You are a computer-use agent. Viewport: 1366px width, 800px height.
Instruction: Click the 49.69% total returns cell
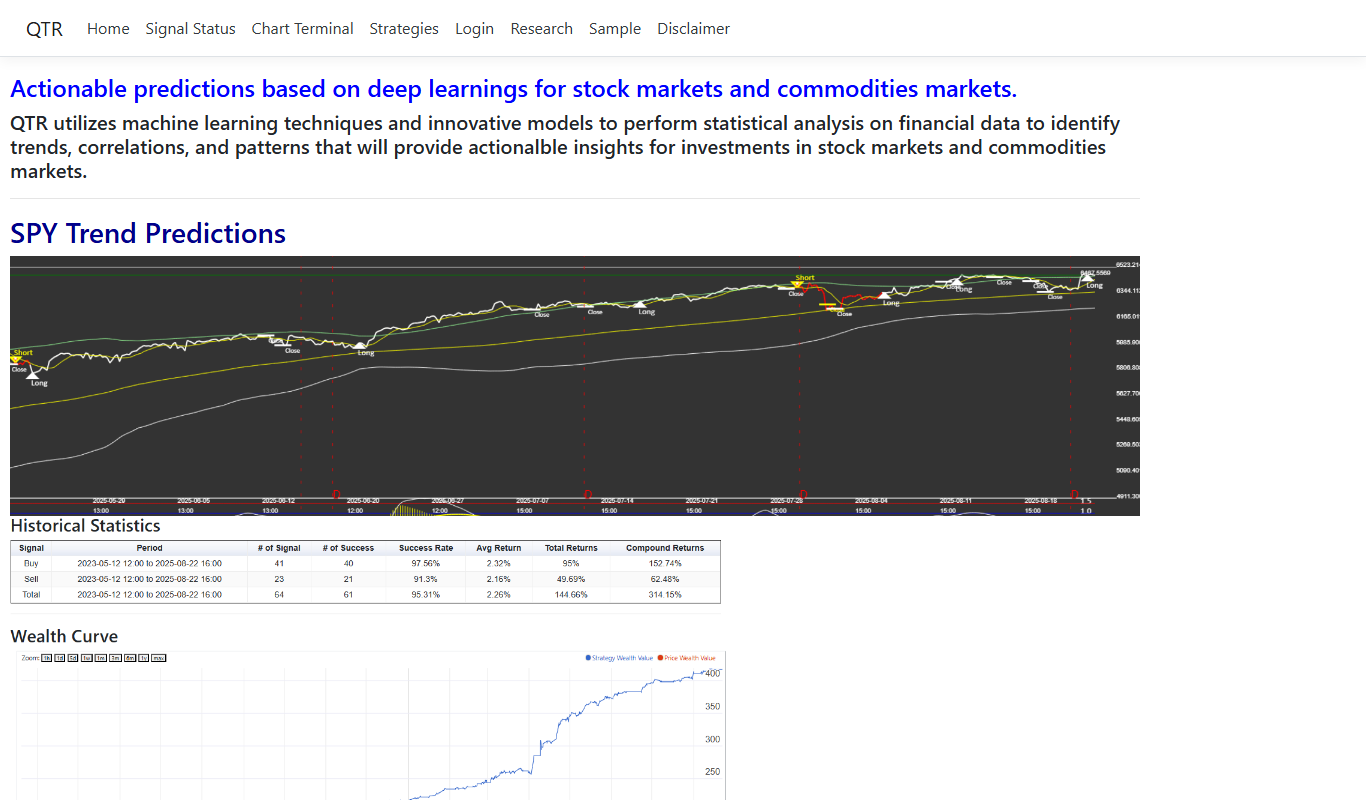click(571, 579)
